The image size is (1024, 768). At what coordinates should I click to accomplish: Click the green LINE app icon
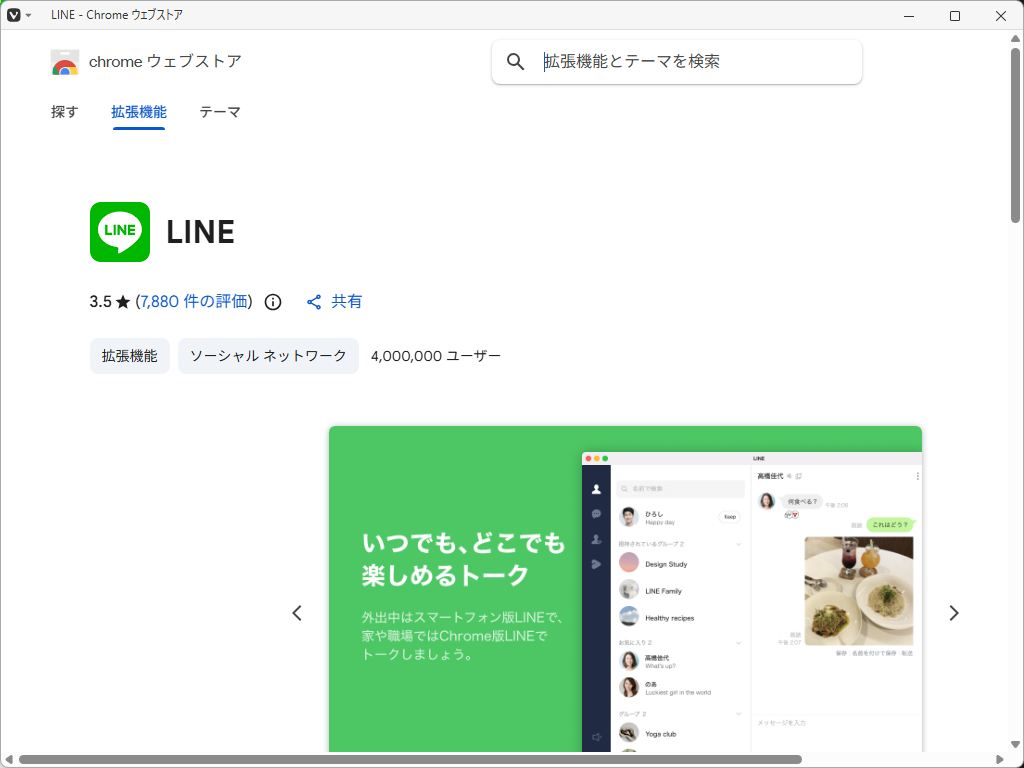pyautogui.click(x=120, y=232)
